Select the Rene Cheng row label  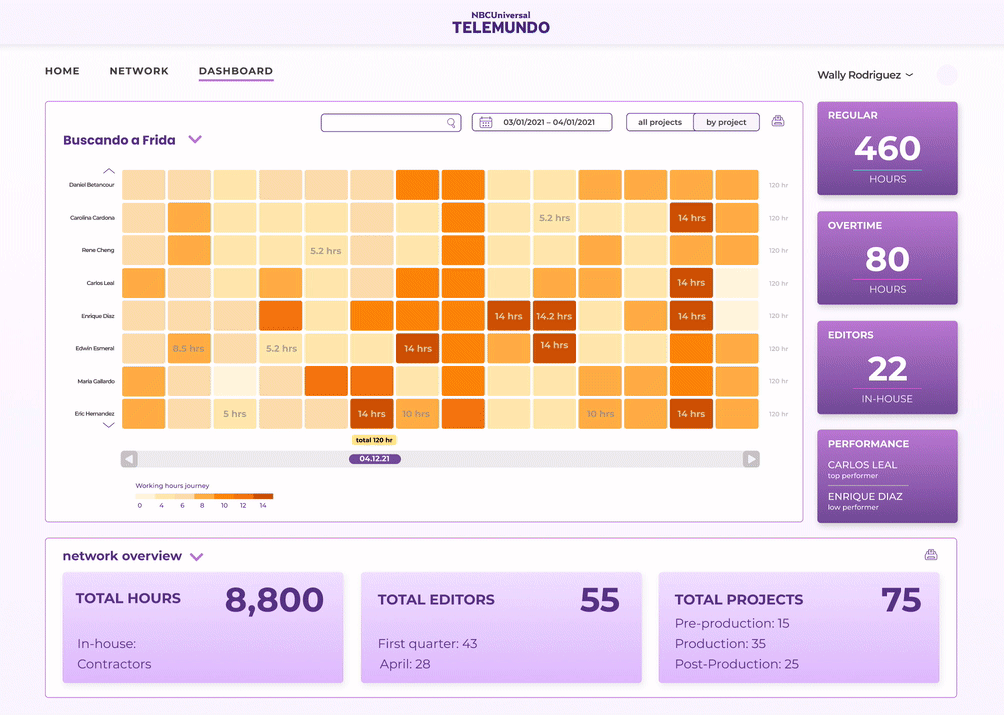click(x=98, y=250)
